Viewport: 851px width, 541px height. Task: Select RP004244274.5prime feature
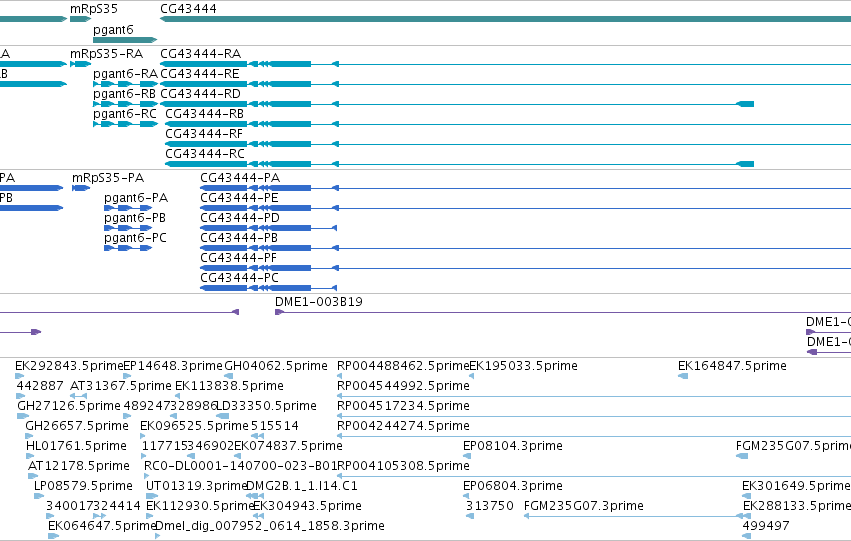point(403,426)
